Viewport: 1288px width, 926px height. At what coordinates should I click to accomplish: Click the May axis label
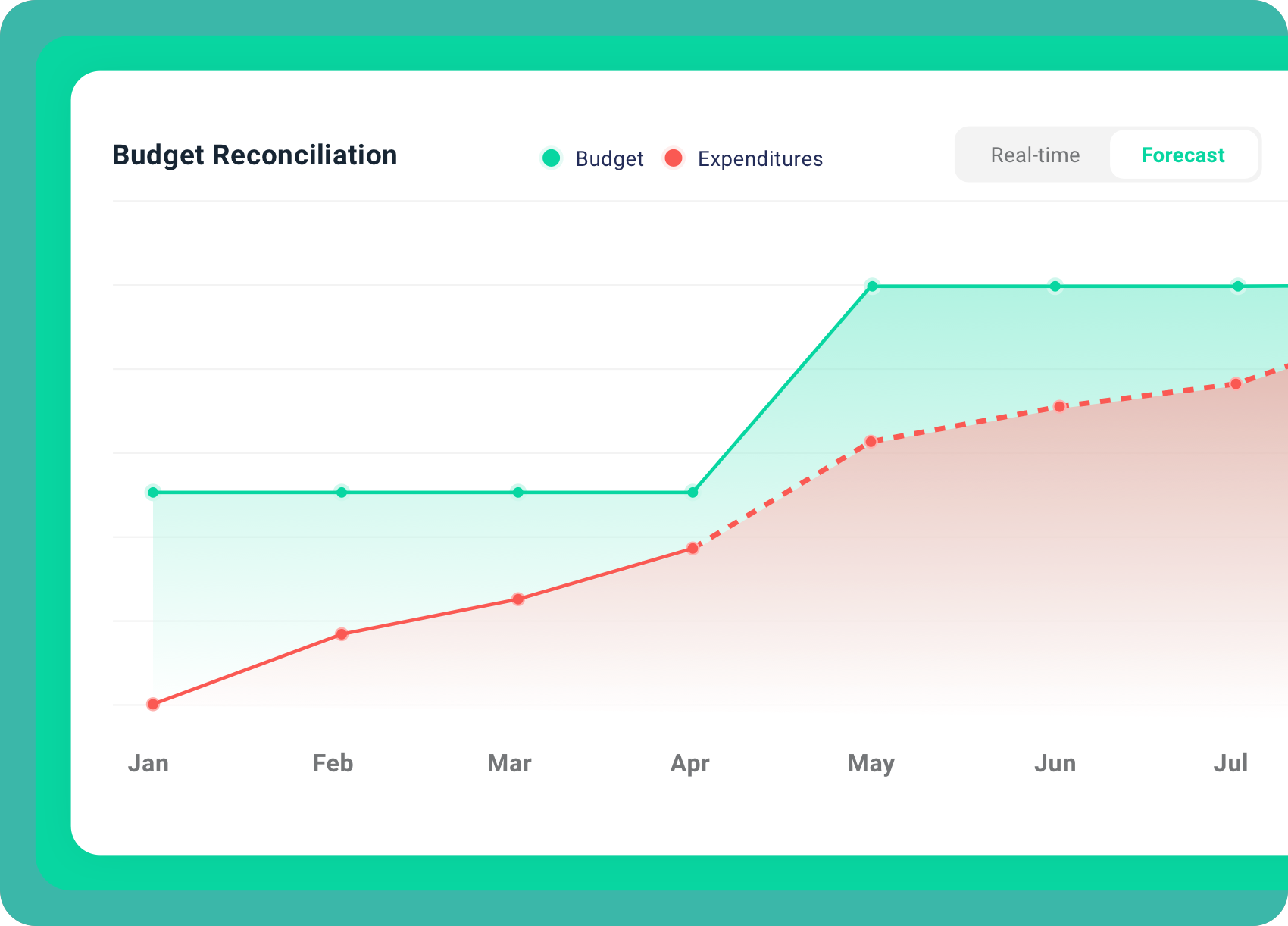[x=871, y=764]
